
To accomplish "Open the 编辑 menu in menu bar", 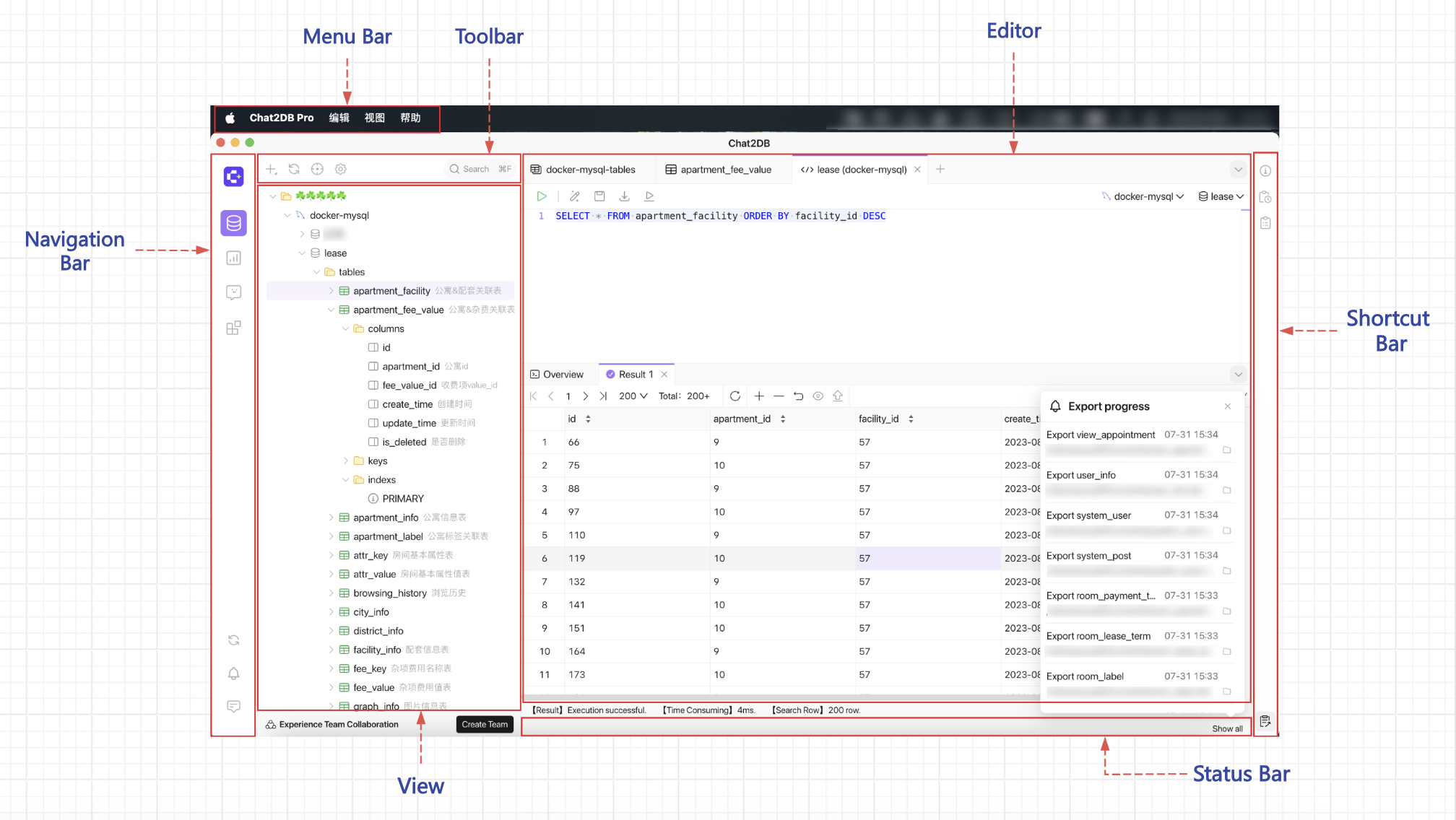I will pos(339,118).
